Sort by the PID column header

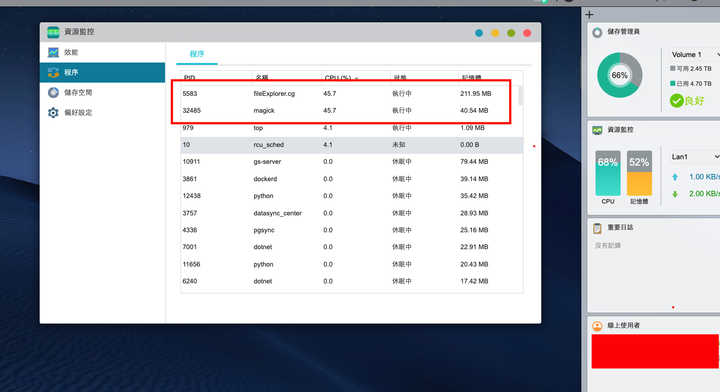(x=216, y=77)
